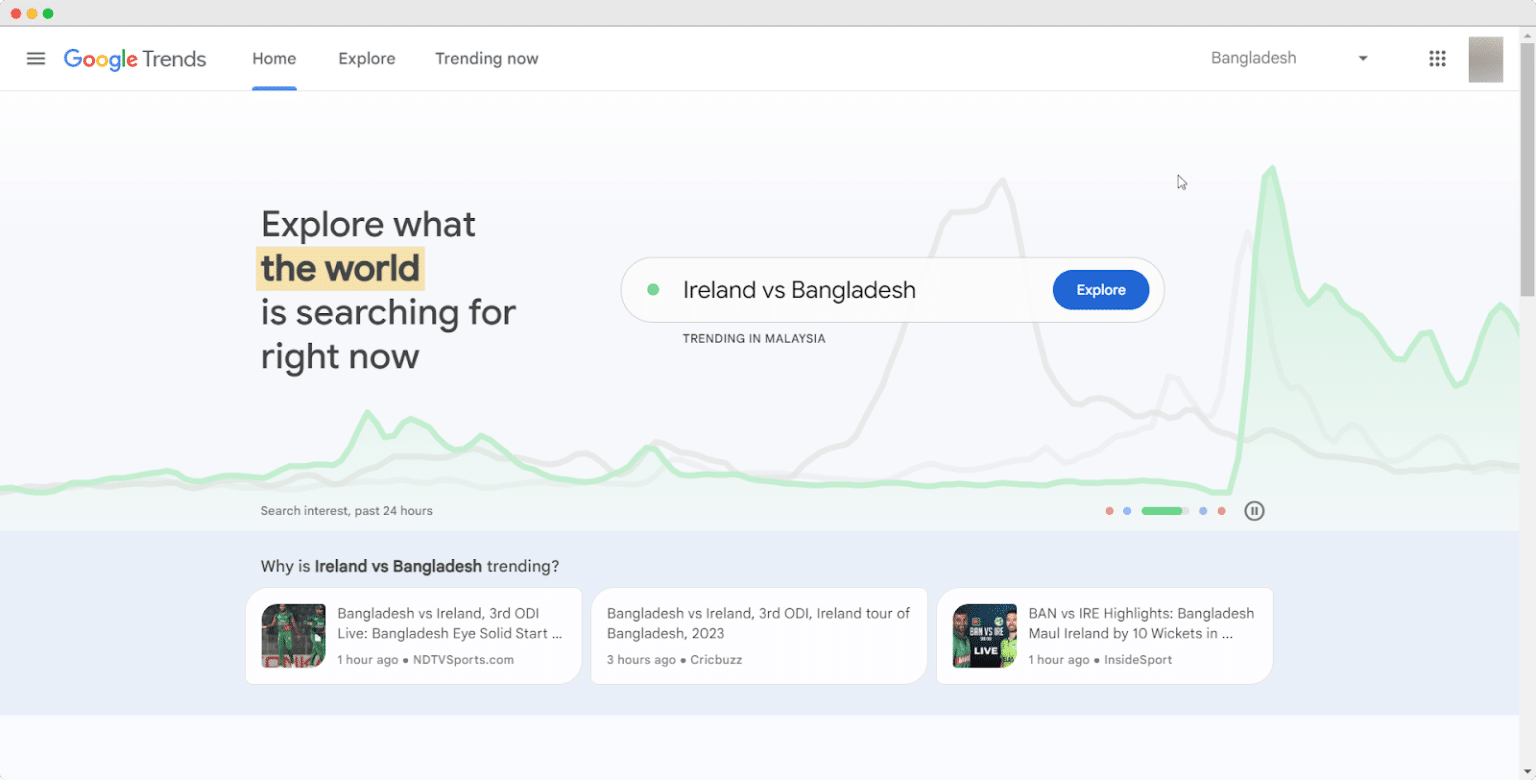
Task: Select the first red carousel dot
Action: click(1109, 510)
